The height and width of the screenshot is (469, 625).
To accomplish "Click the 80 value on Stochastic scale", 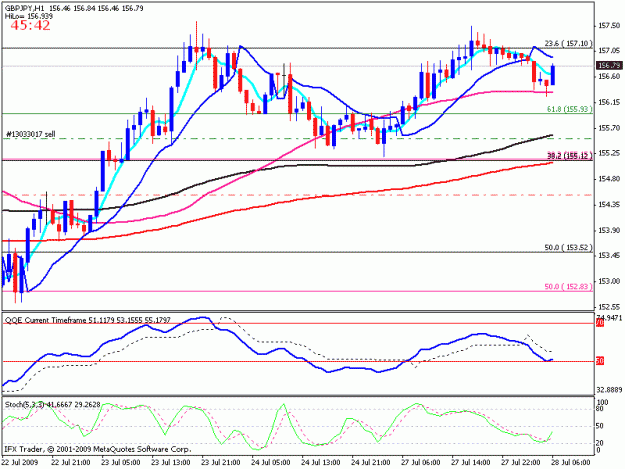I will coord(601,408).
